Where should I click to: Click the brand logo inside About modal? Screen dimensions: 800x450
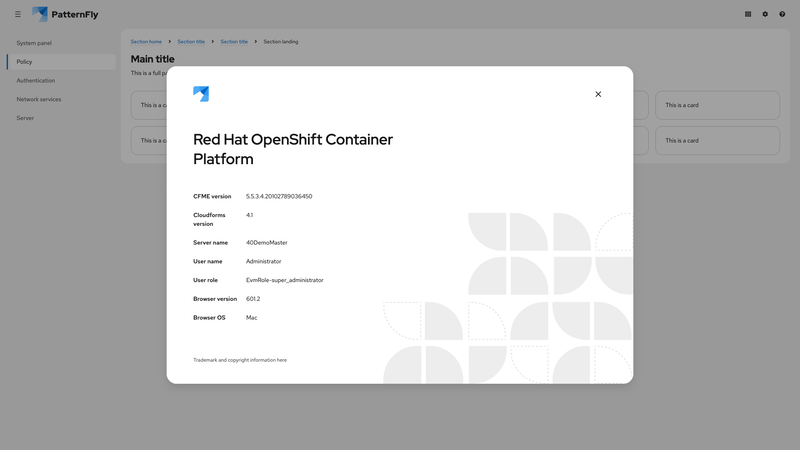201,94
